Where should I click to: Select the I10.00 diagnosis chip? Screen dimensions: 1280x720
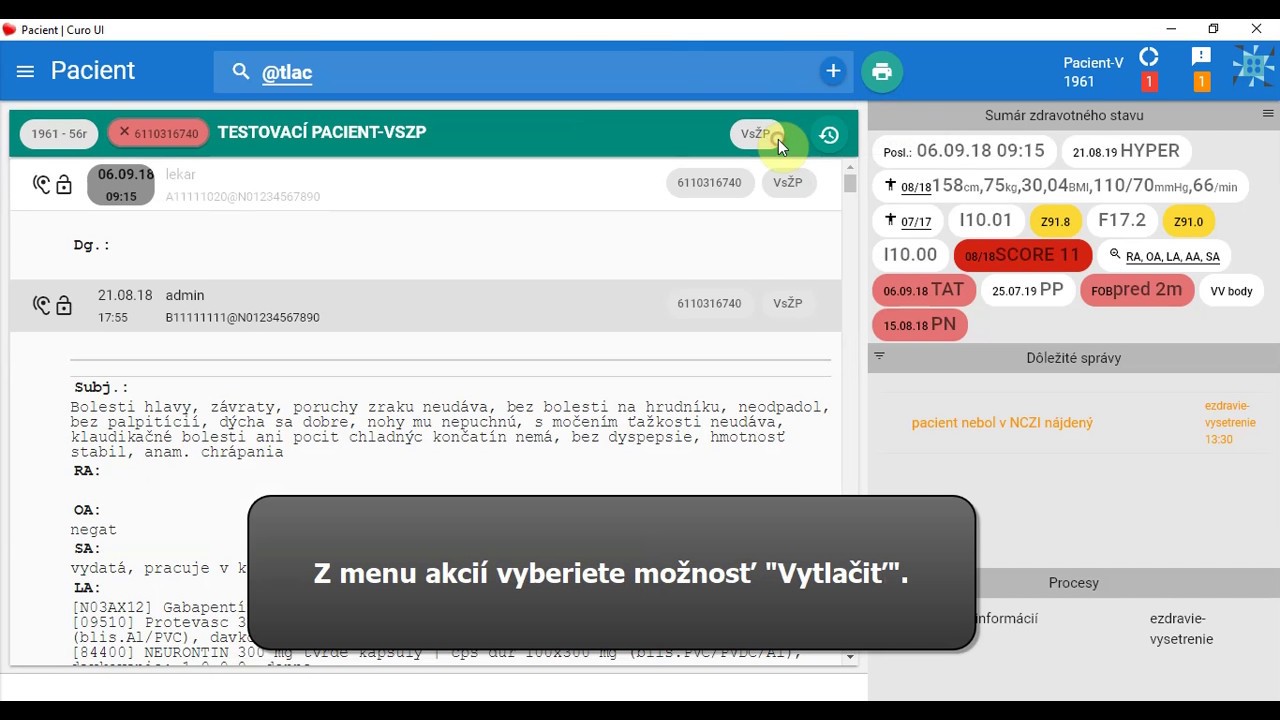pyautogui.click(x=911, y=256)
